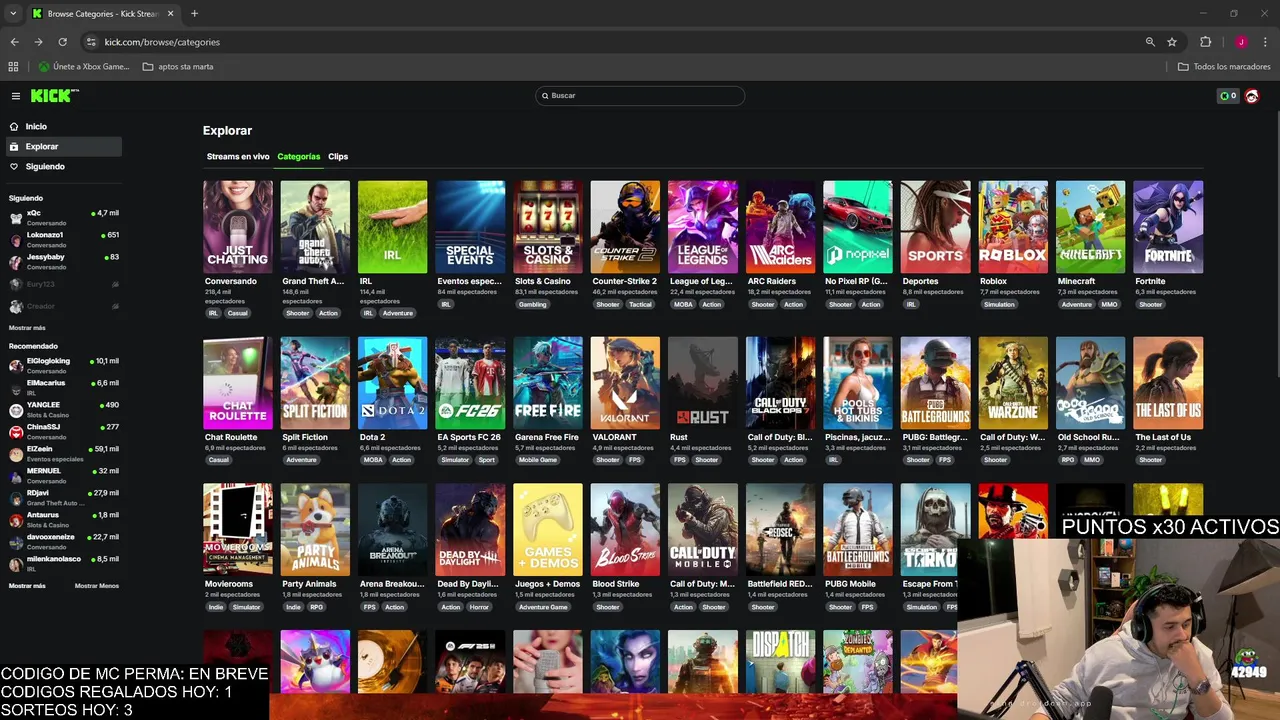The width and height of the screenshot is (1280, 720).
Task: Open the Minecraft category thumbnail
Action: (1091, 227)
